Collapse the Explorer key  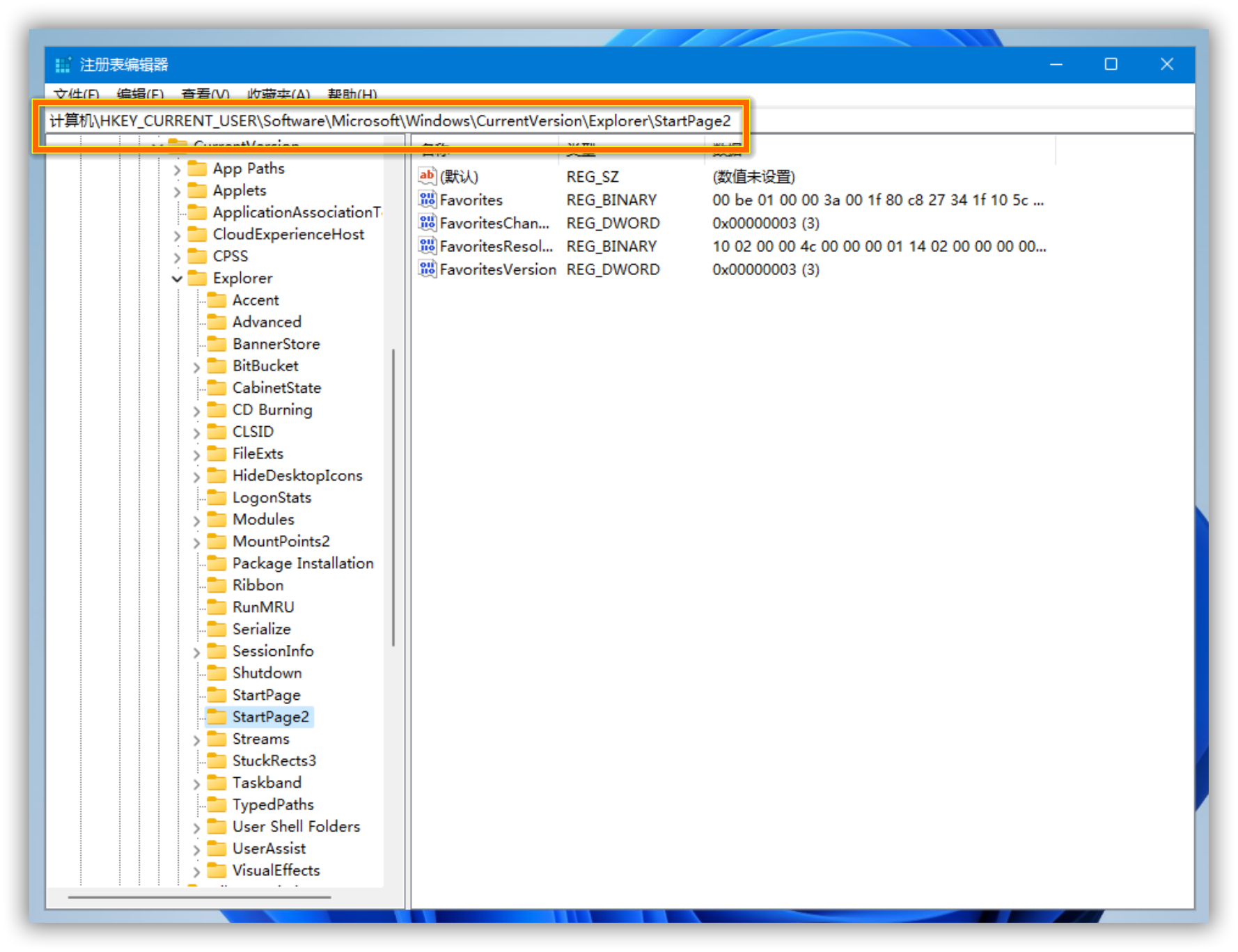177,279
